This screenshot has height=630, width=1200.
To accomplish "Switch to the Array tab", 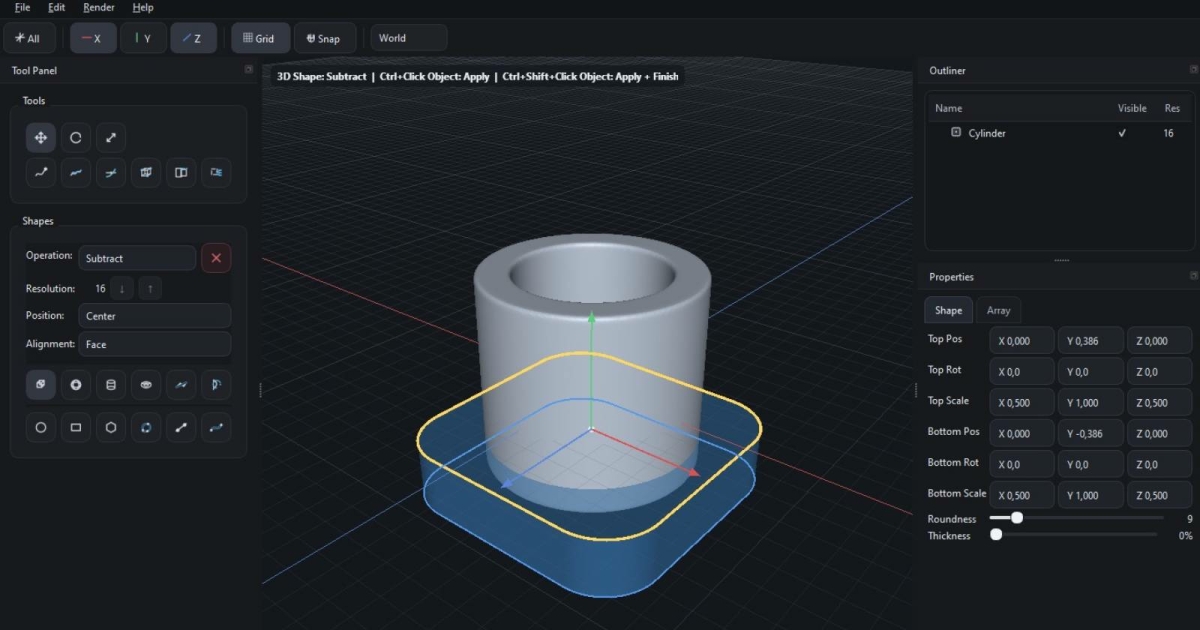I will (x=998, y=310).
